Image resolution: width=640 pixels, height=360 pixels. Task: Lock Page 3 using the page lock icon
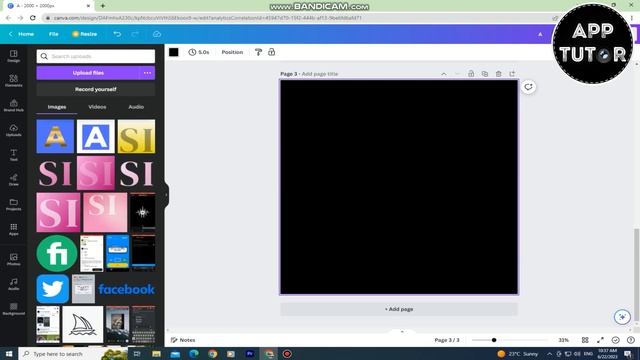coord(471,73)
